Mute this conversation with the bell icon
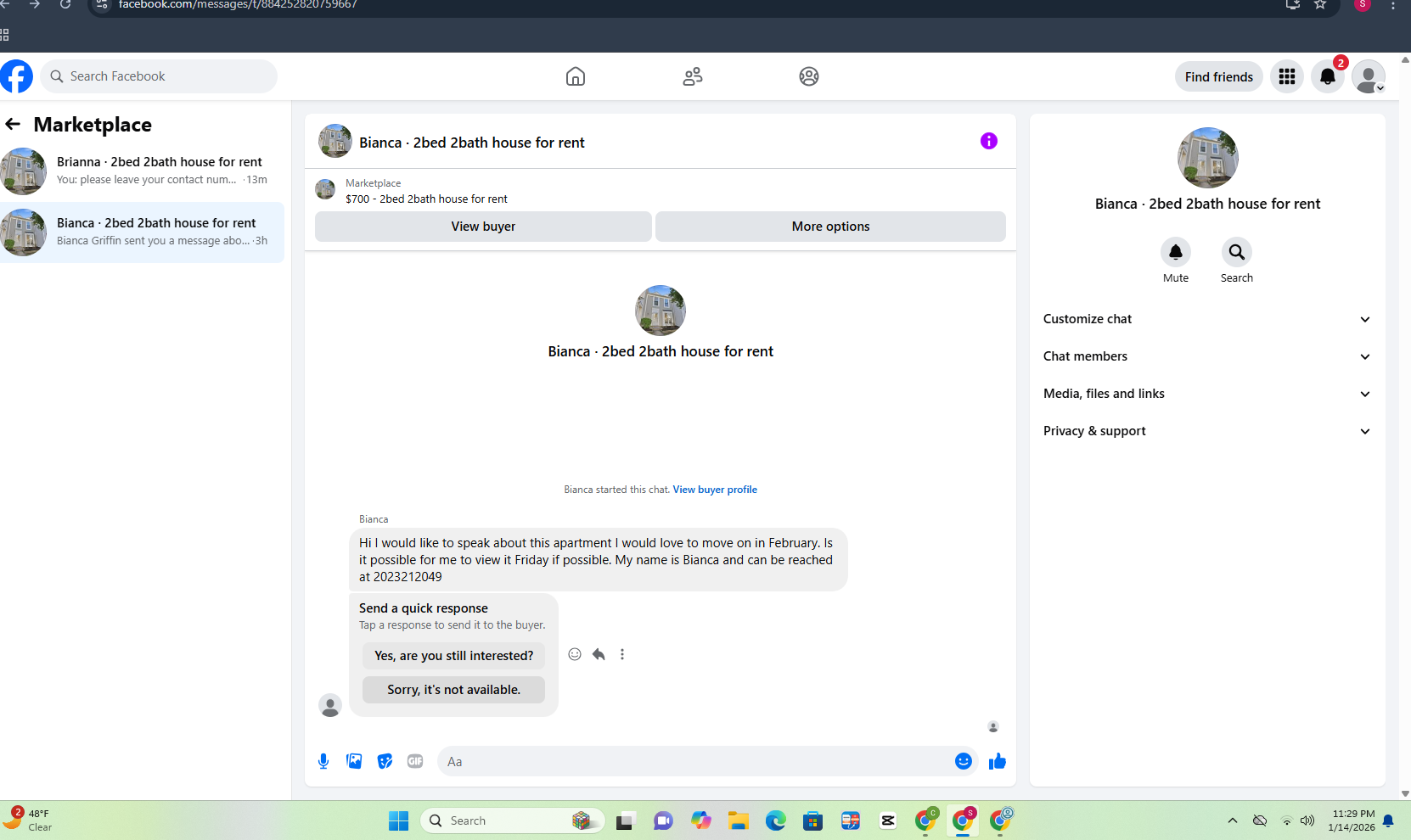This screenshot has height=840, width=1411. [x=1176, y=252]
